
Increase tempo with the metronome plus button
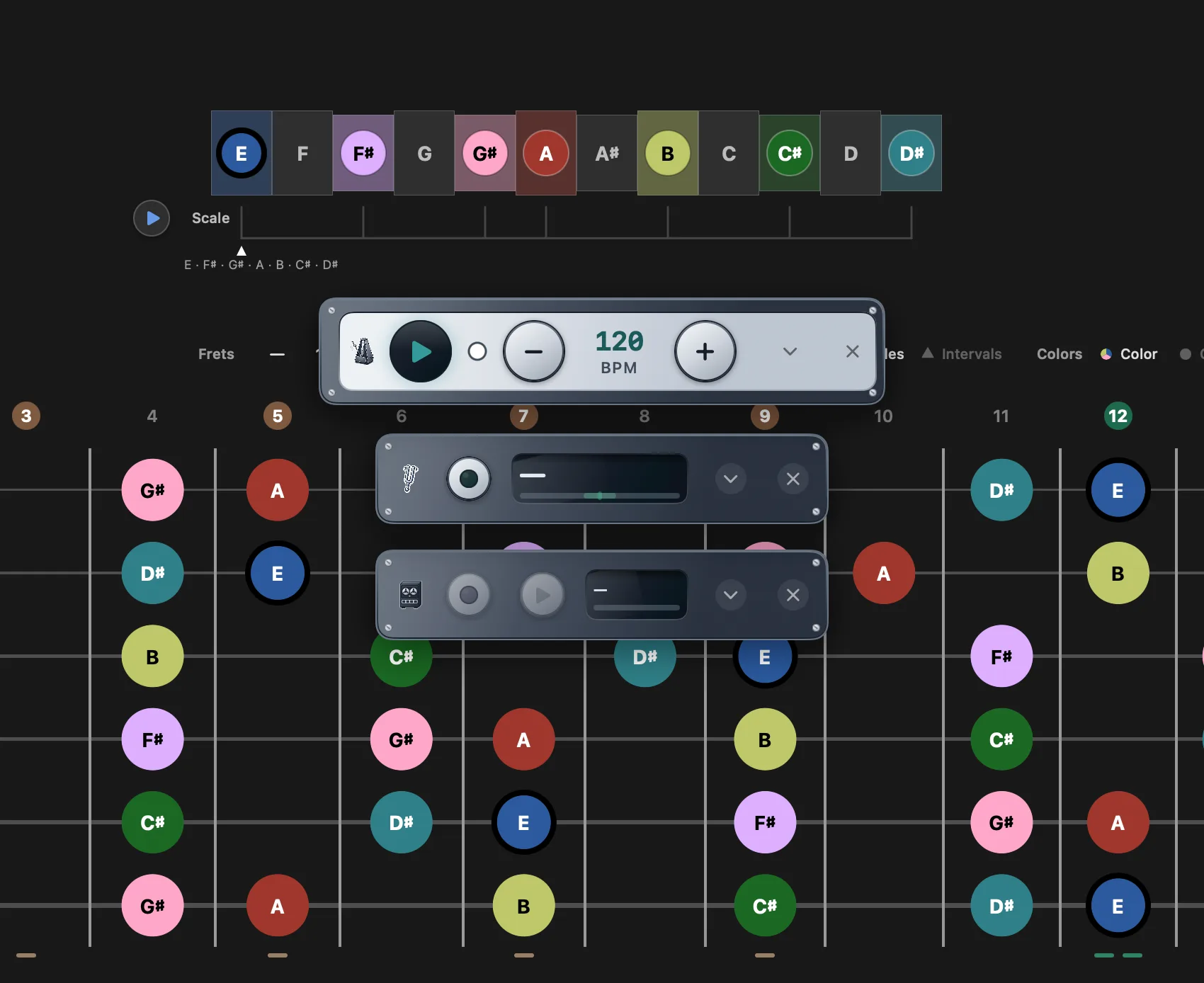705,351
